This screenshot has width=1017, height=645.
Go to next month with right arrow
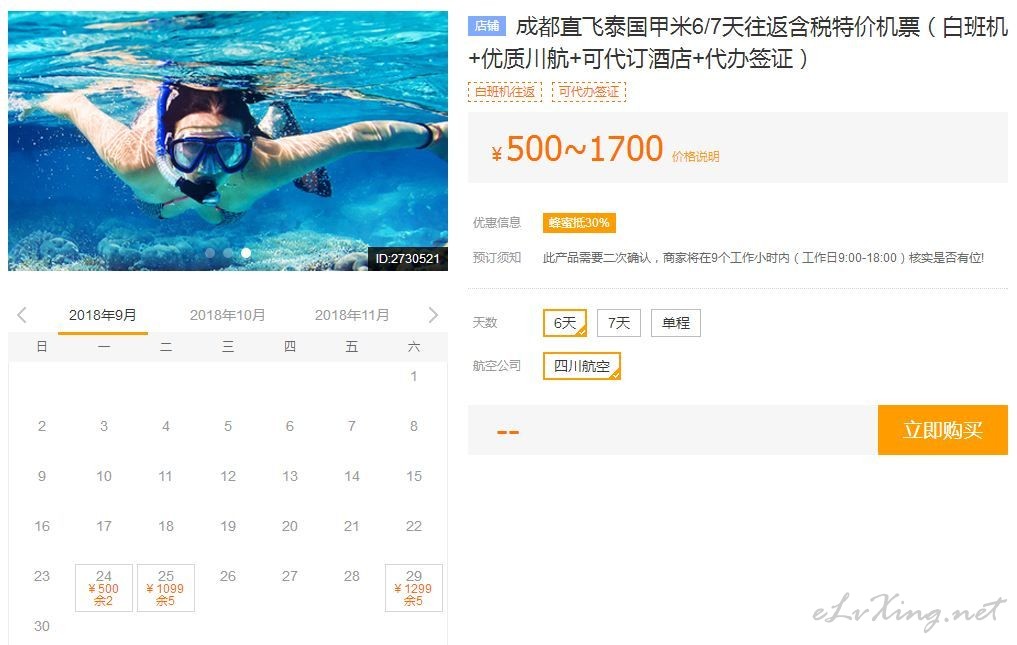tap(433, 315)
